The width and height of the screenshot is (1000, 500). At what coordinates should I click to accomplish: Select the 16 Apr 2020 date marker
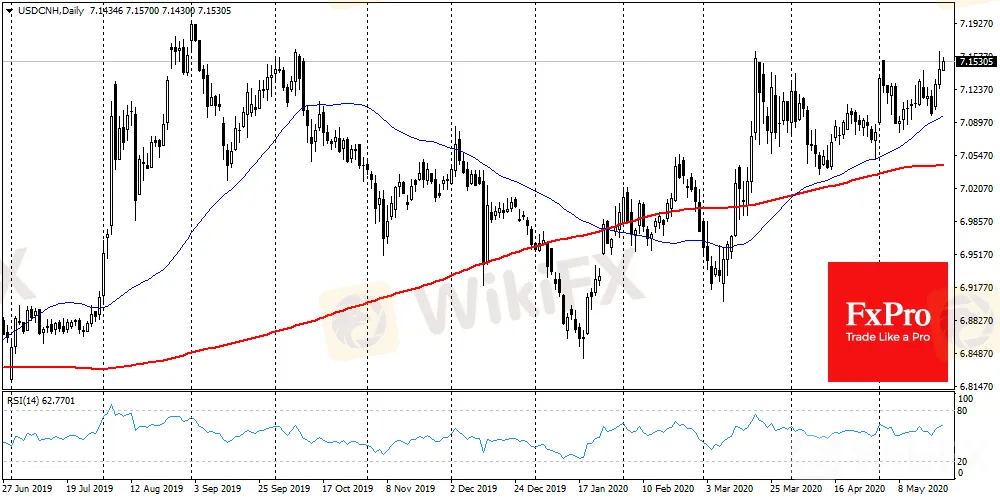pos(858,489)
